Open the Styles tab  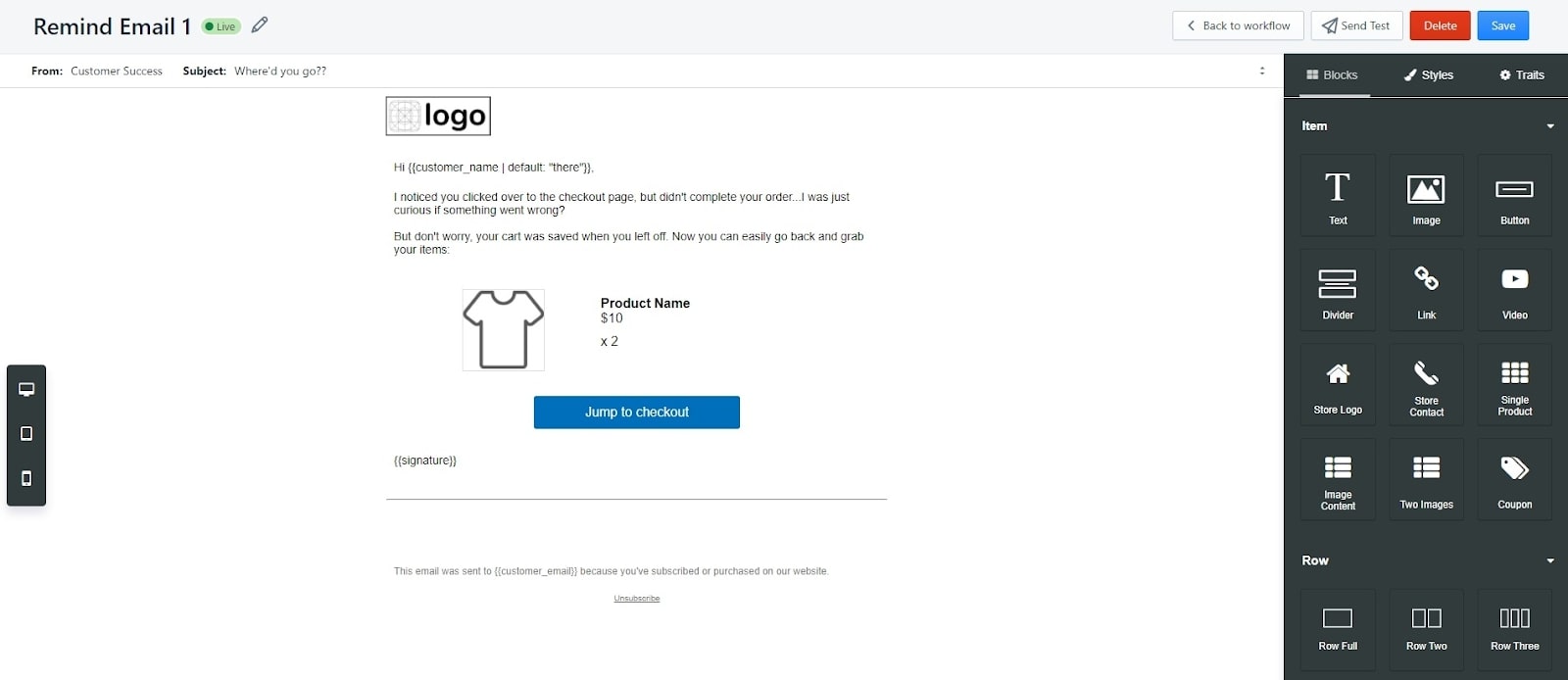click(x=1428, y=75)
